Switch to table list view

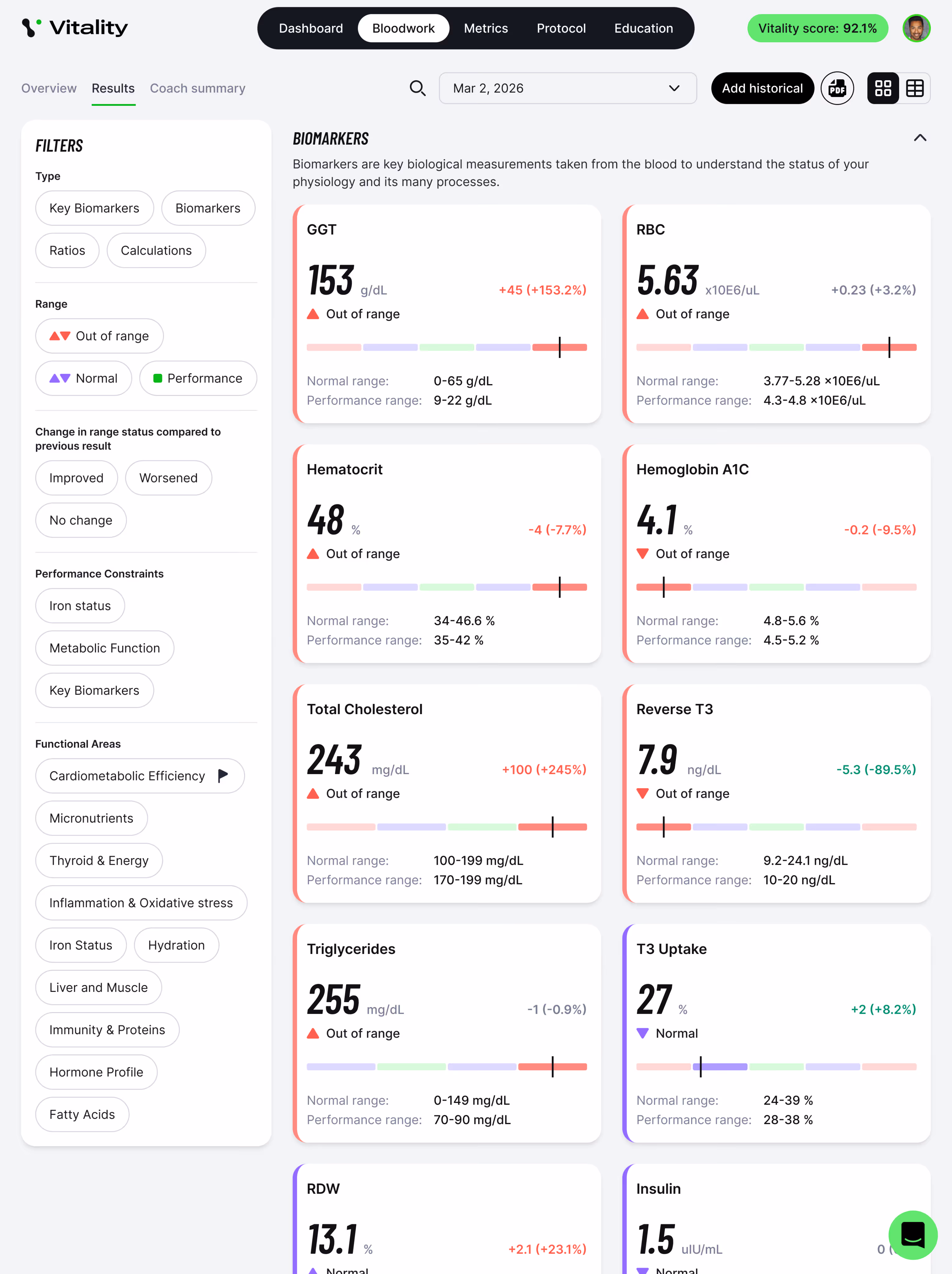[915, 88]
